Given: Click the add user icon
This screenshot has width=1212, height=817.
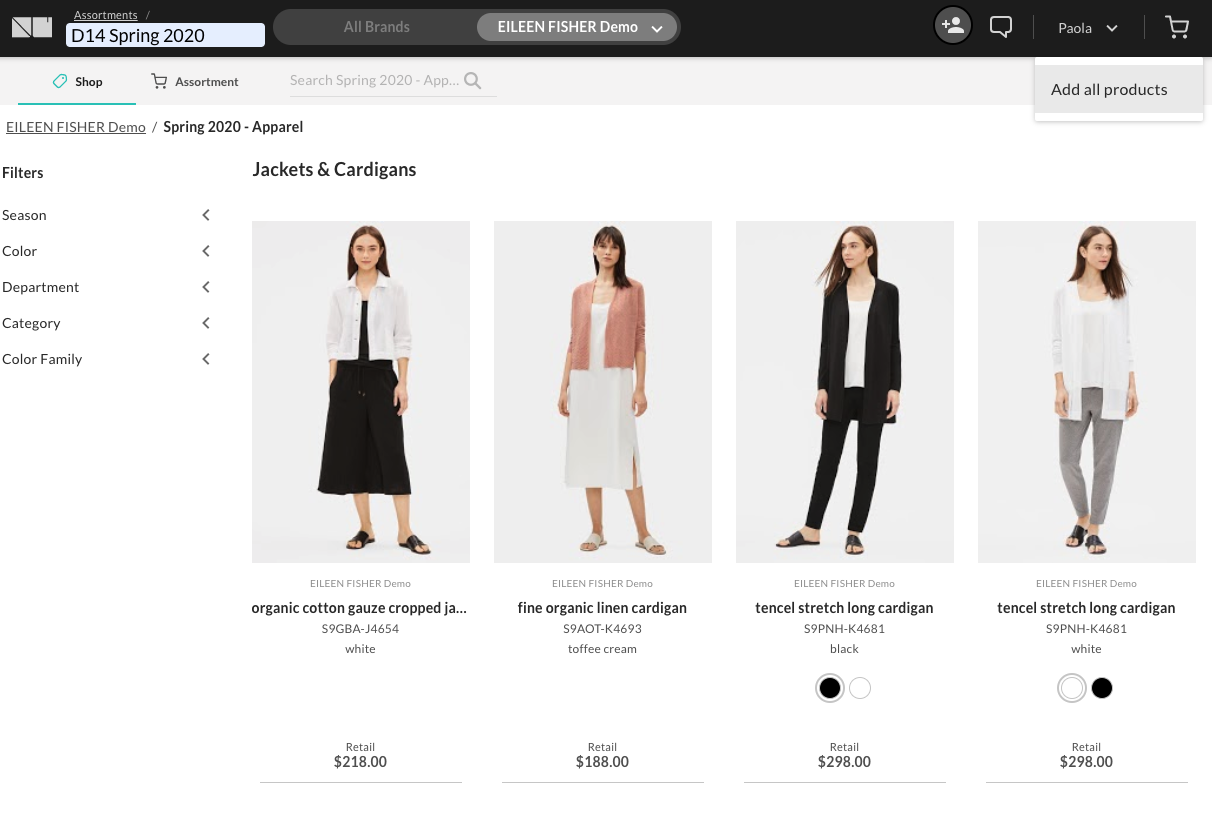Looking at the screenshot, I should click(x=952, y=27).
